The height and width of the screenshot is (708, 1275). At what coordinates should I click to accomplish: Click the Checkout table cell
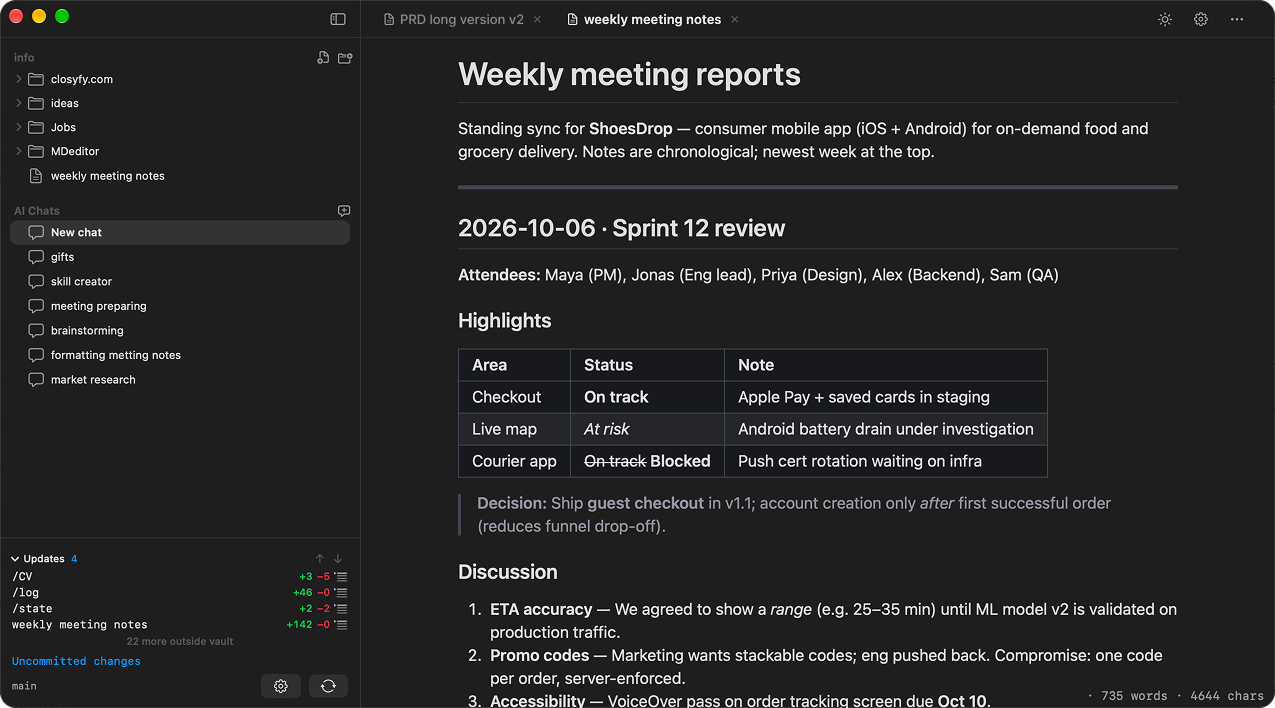(x=514, y=397)
